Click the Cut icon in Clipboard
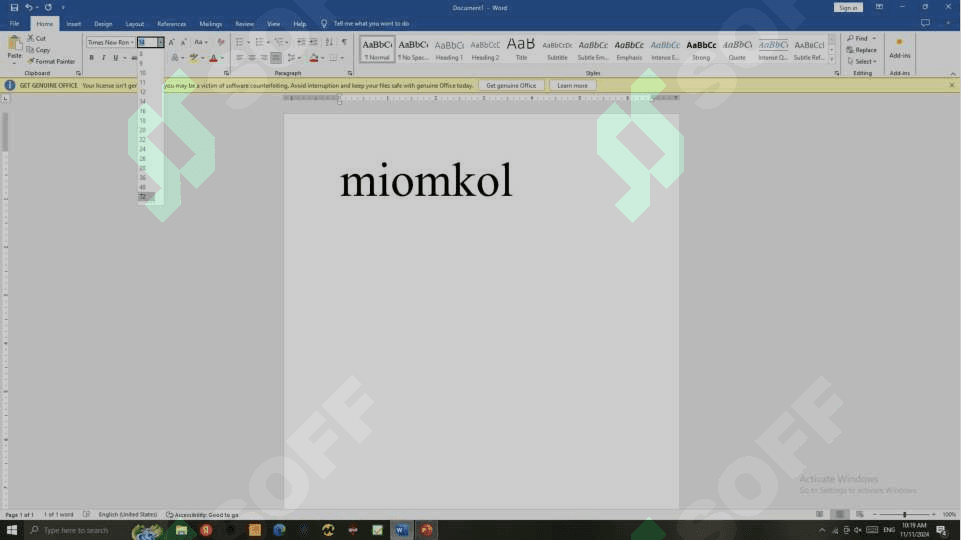This screenshot has height=540, width=961. (37, 38)
